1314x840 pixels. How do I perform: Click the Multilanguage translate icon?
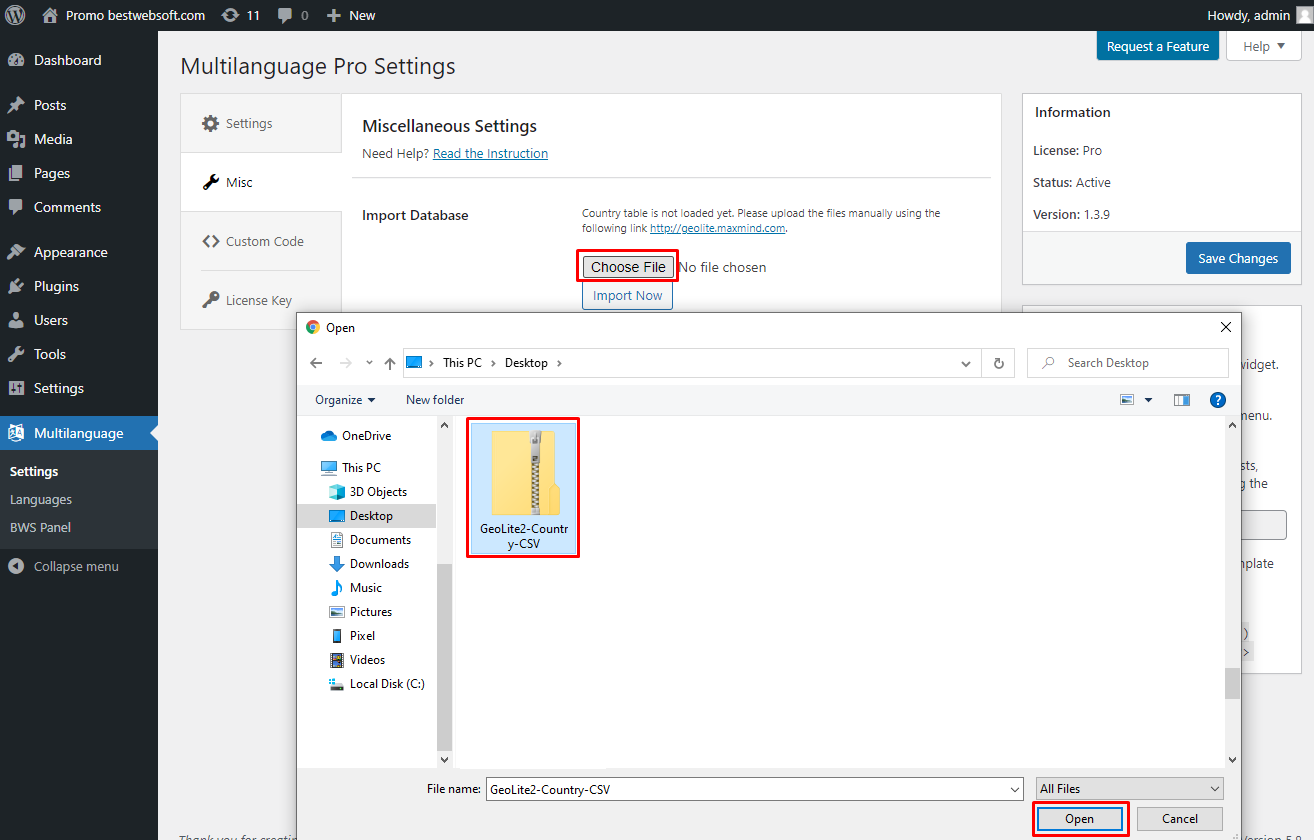click(16, 433)
